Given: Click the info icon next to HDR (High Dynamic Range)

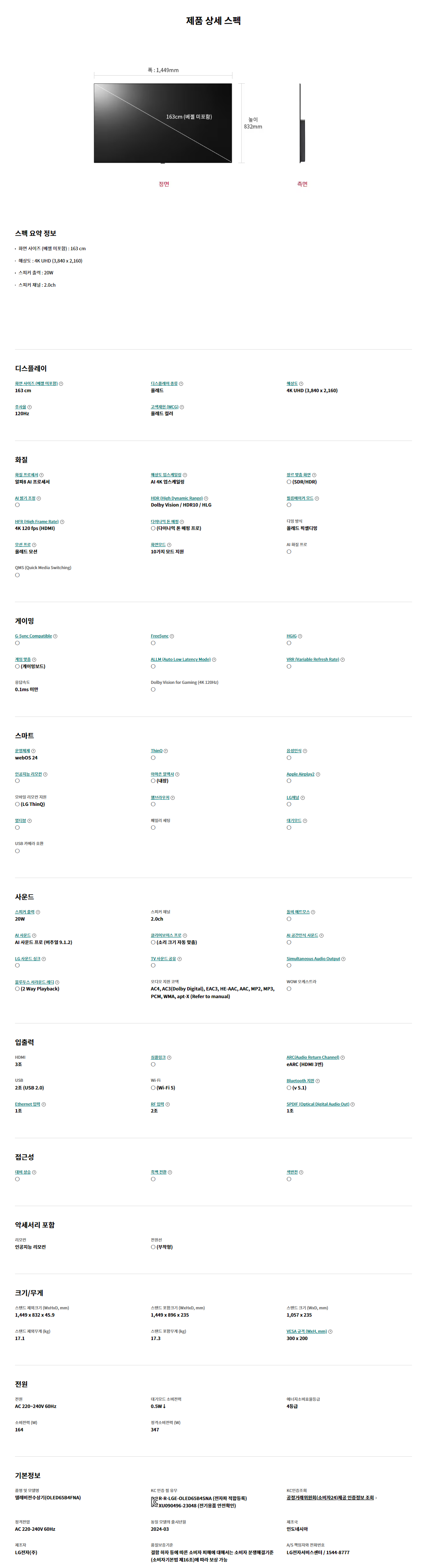Looking at the screenshot, I should pyautogui.click(x=206, y=498).
